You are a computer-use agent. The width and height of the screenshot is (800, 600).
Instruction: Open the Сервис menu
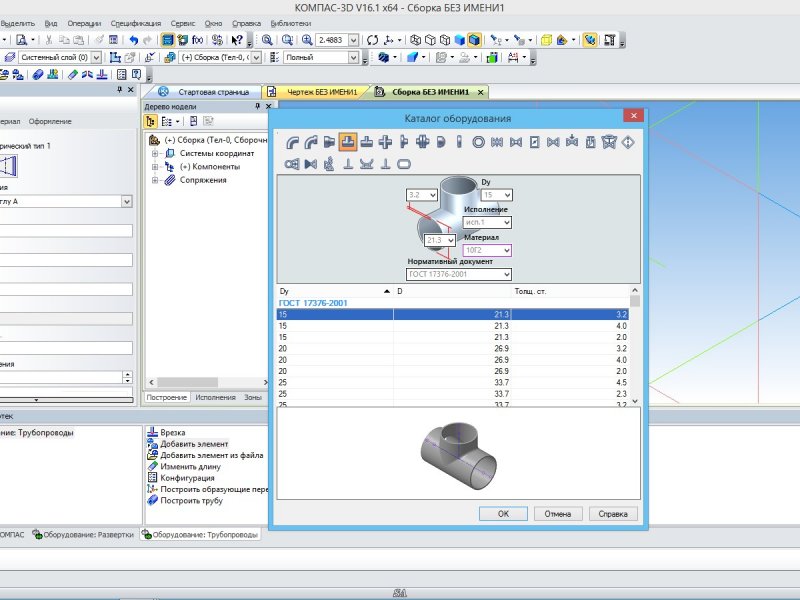(x=183, y=23)
